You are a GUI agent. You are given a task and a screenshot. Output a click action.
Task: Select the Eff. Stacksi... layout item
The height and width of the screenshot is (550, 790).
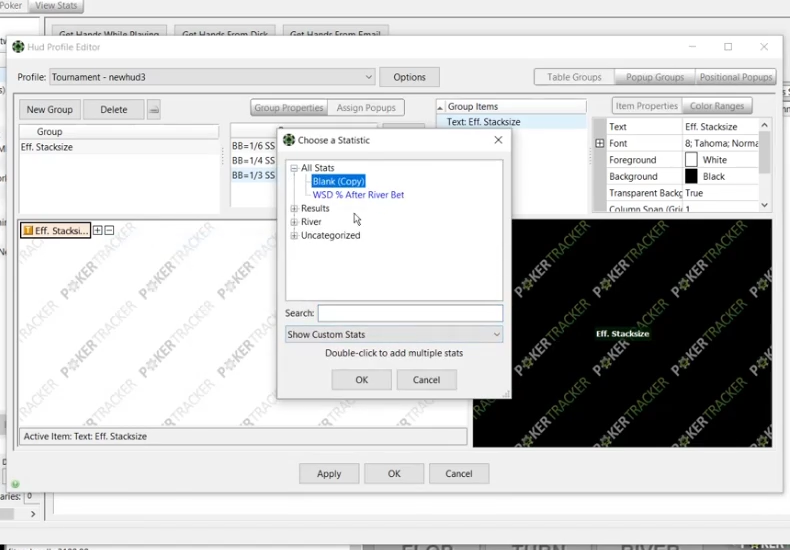coord(56,231)
